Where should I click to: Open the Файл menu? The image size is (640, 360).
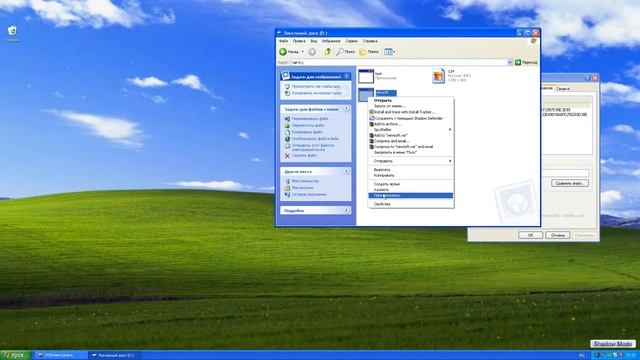(x=283, y=41)
